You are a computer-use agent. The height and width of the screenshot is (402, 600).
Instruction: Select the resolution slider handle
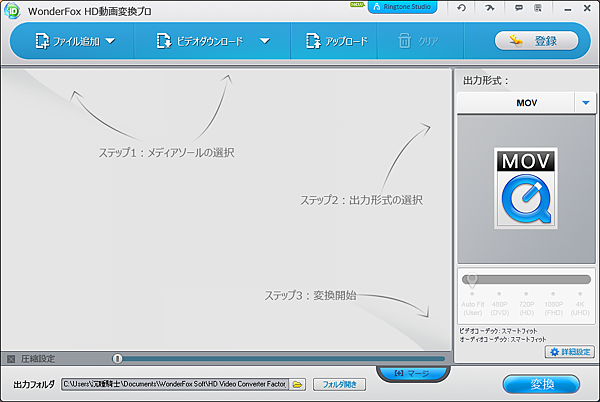tap(472, 280)
